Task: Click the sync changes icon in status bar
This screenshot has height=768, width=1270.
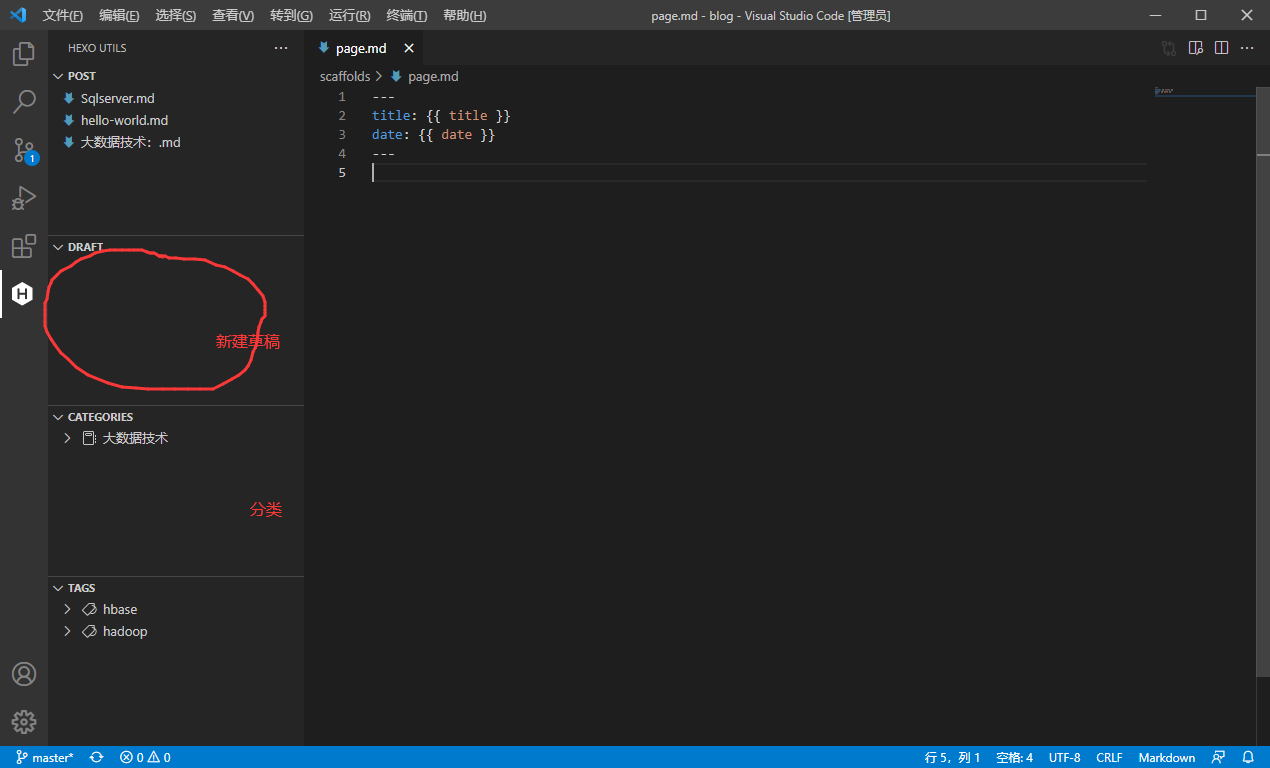Action: pos(97,758)
